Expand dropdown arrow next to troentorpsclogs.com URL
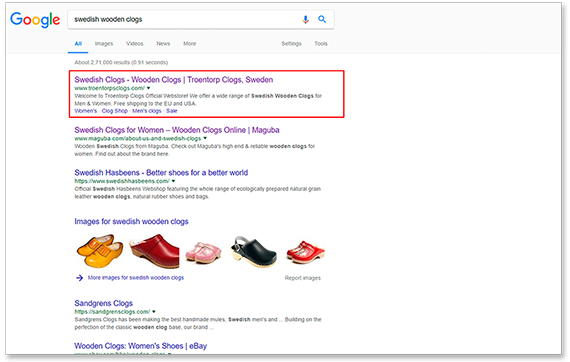Screen dimensions: 570x362 148,88
